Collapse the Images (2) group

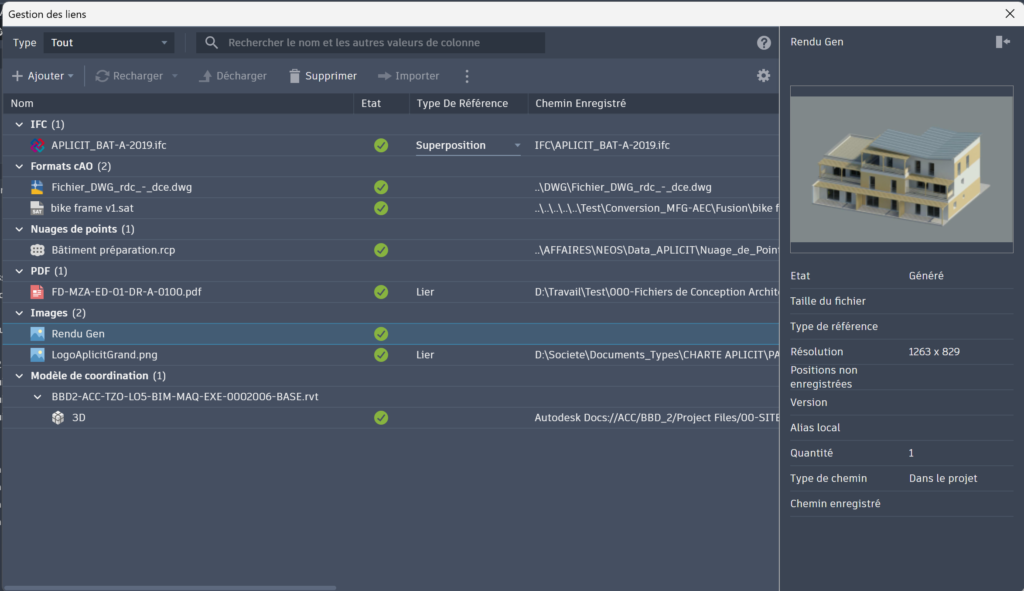tap(19, 313)
